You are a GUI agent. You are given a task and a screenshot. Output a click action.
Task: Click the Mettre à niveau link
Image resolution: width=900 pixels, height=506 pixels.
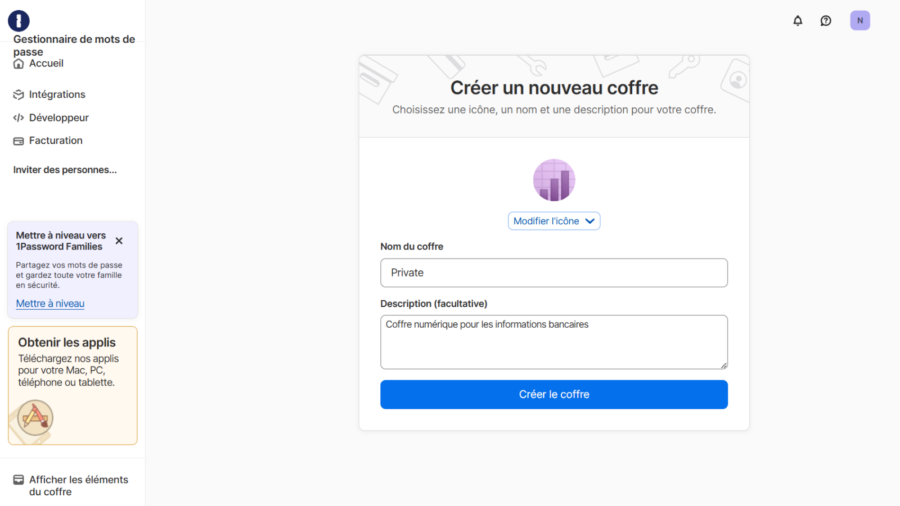50,303
